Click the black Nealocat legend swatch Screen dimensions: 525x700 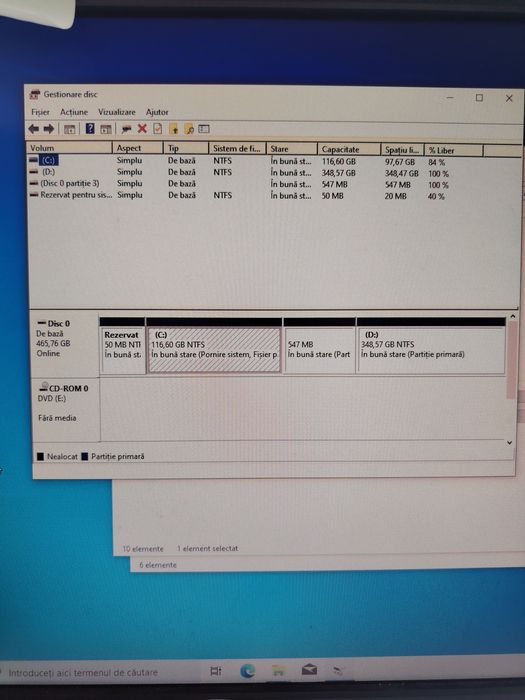tap(41, 456)
